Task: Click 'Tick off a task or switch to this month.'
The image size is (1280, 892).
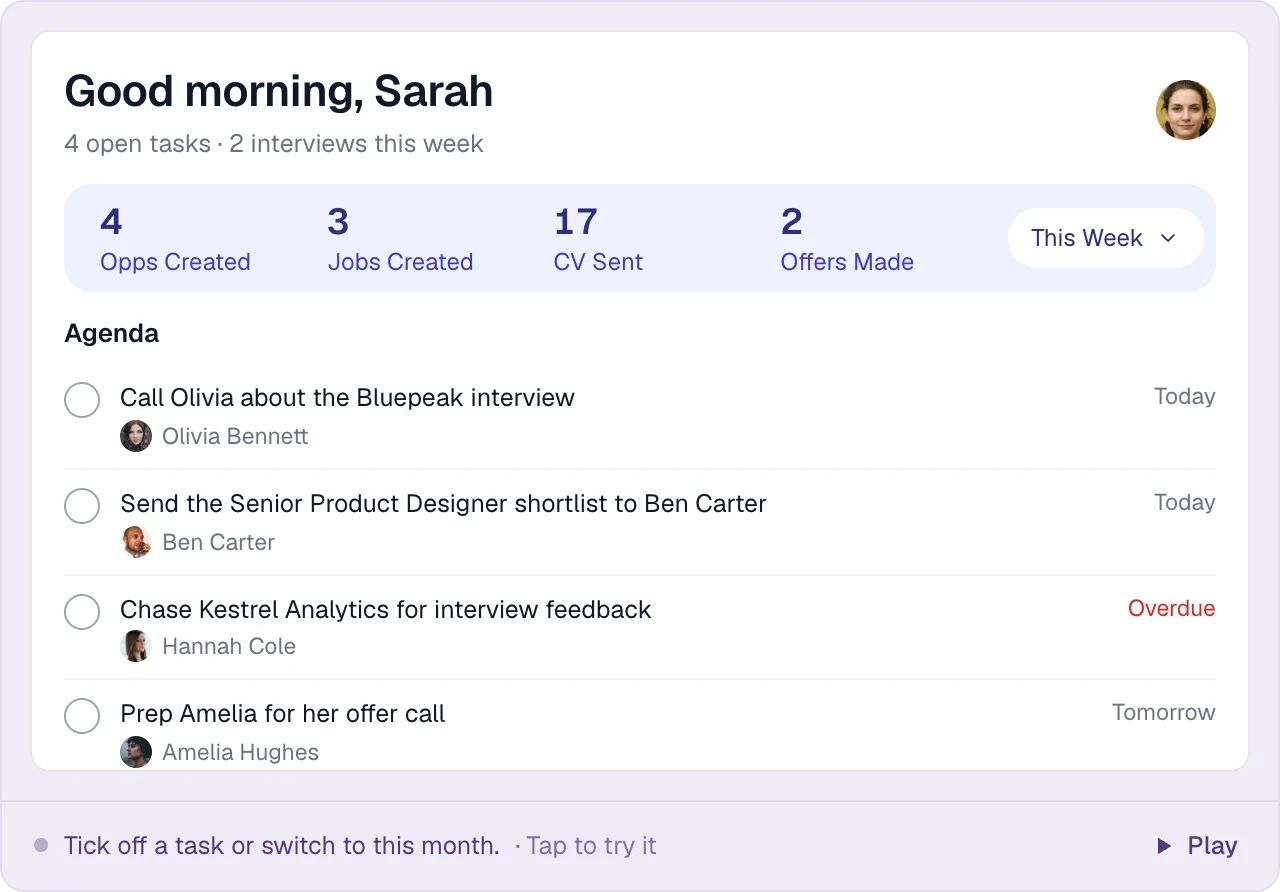Action: click(x=282, y=846)
